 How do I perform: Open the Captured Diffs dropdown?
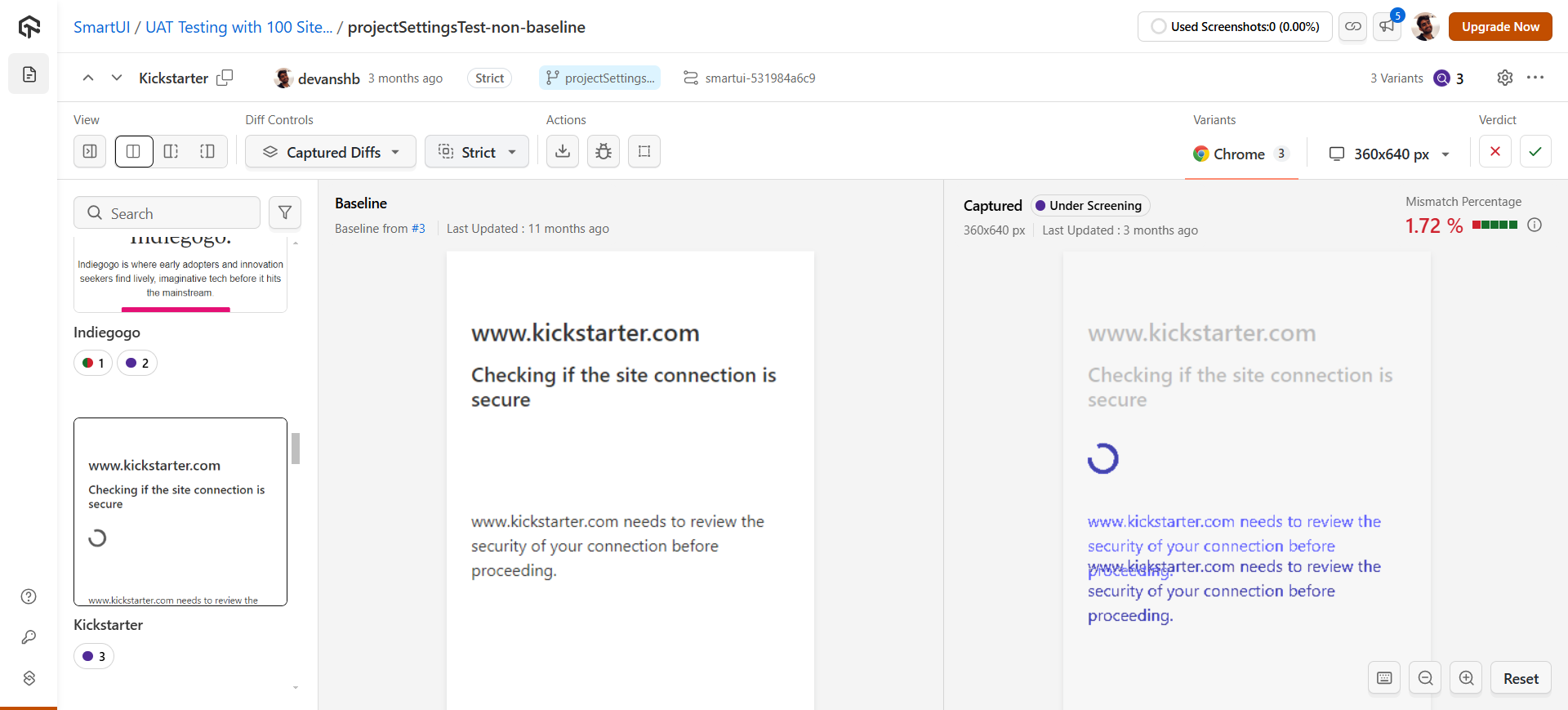pyautogui.click(x=331, y=152)
